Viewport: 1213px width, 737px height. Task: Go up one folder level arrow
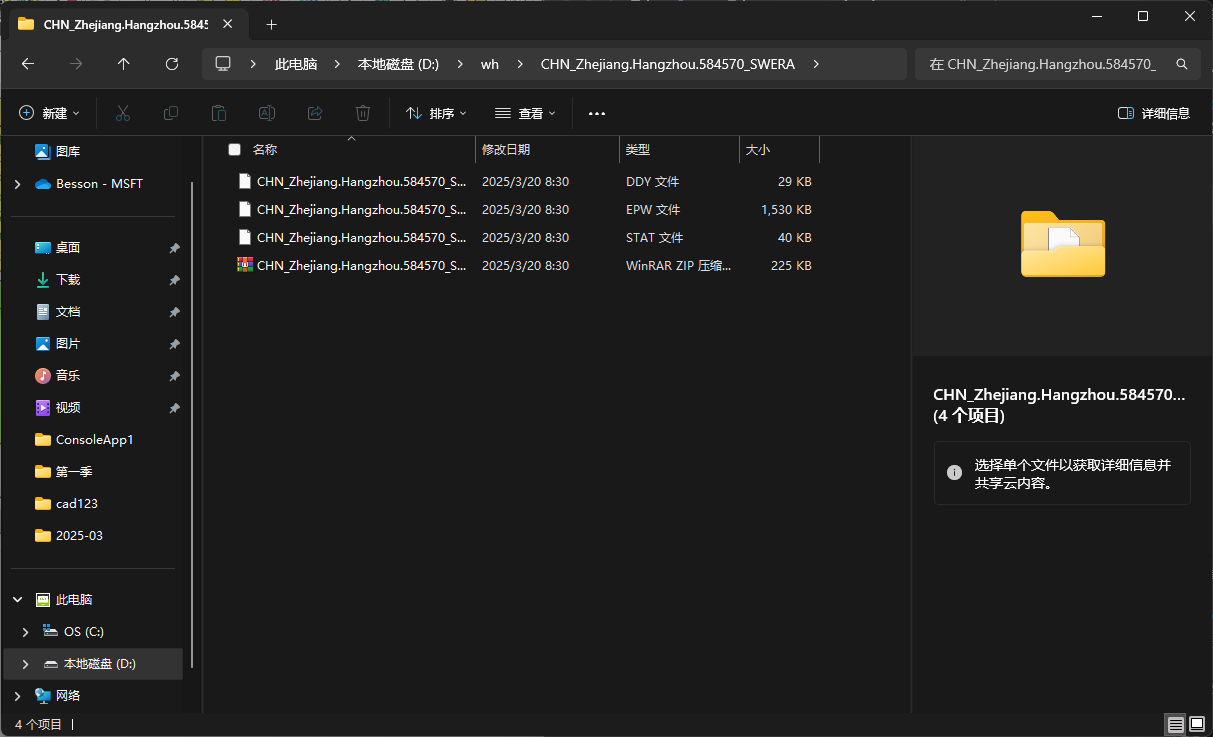point(124,63)
